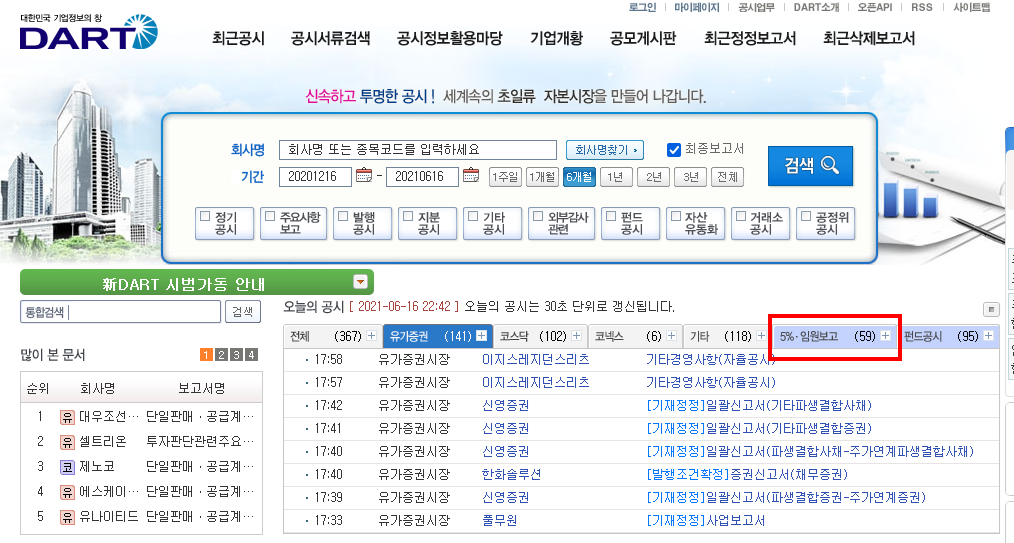
Task: Open end date calendar picker
Action: click(471, 175)
